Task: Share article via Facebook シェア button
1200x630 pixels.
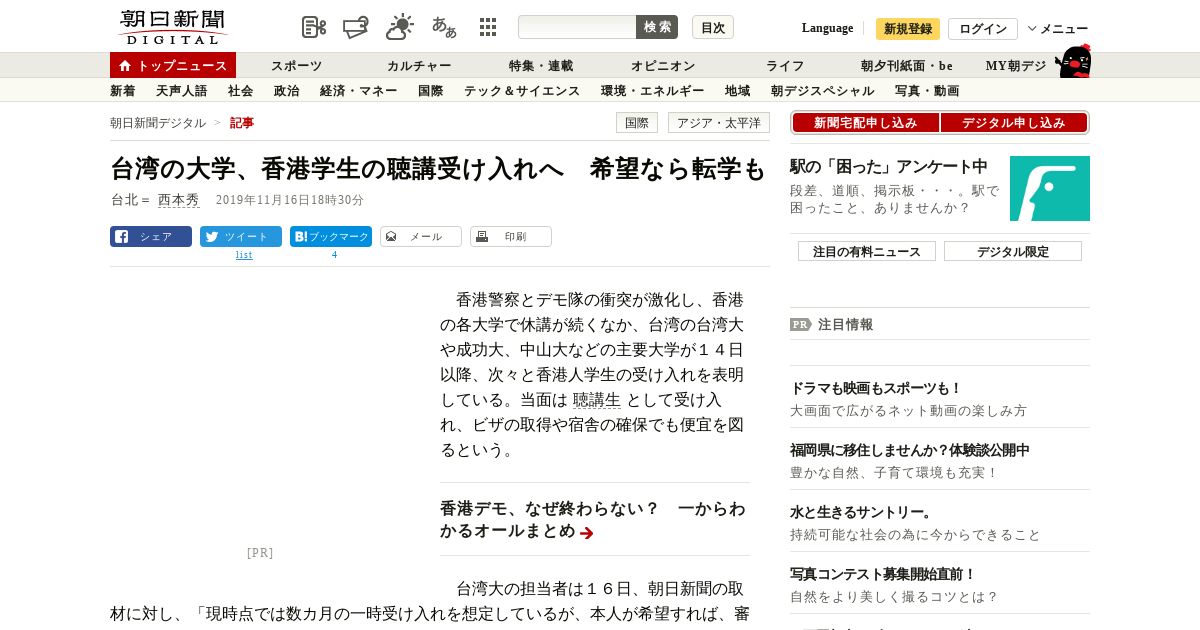Action: coord(151,237)
